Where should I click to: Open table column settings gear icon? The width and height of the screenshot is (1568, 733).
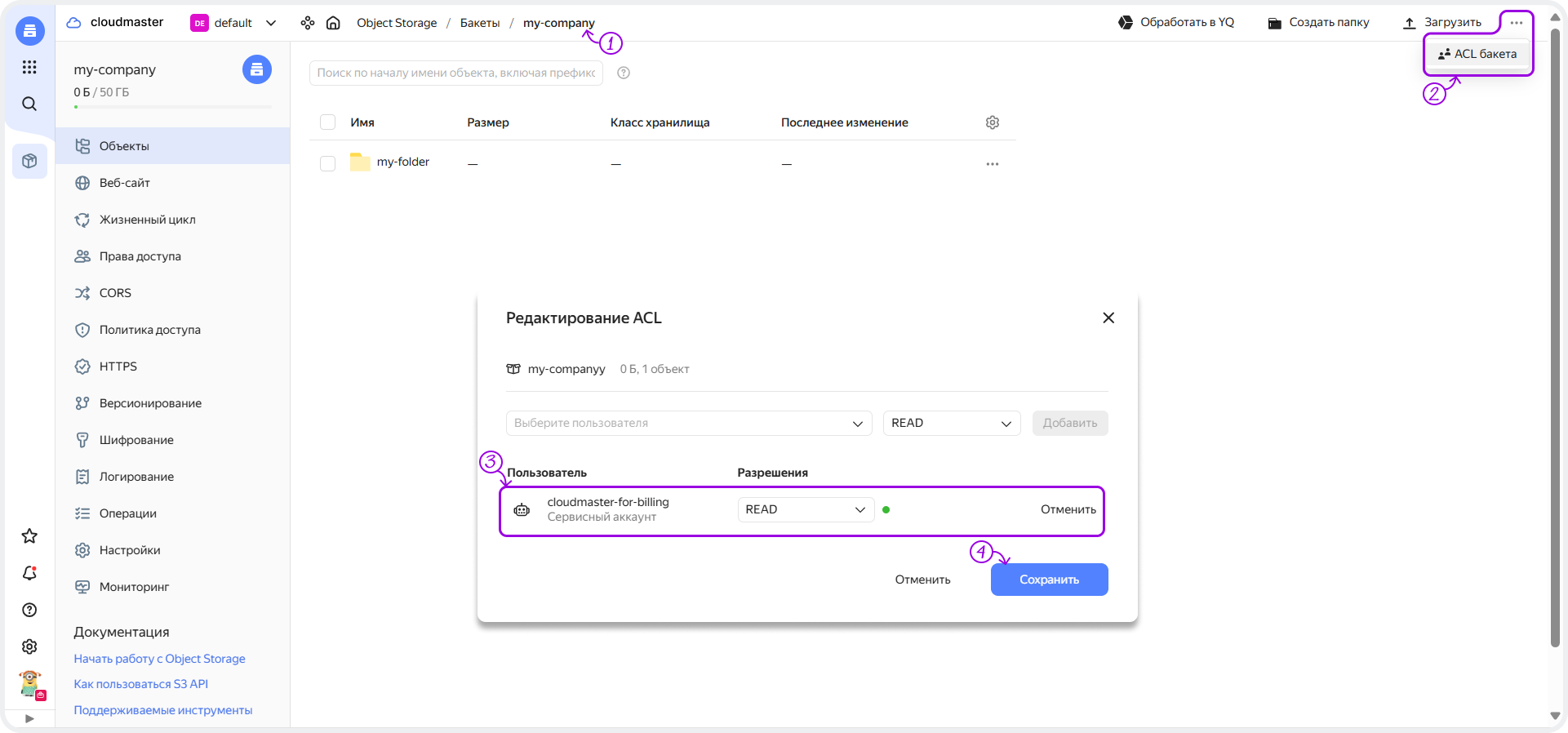click(992, 122)
